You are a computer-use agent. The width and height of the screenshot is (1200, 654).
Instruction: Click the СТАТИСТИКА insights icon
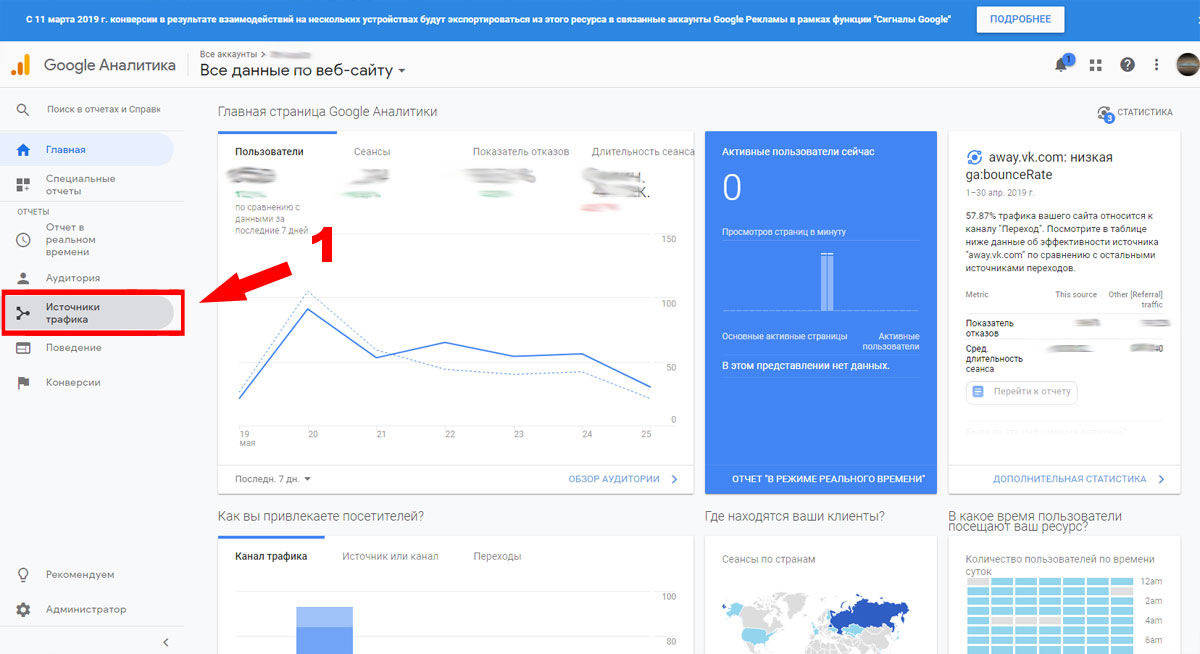(1105, 113)
